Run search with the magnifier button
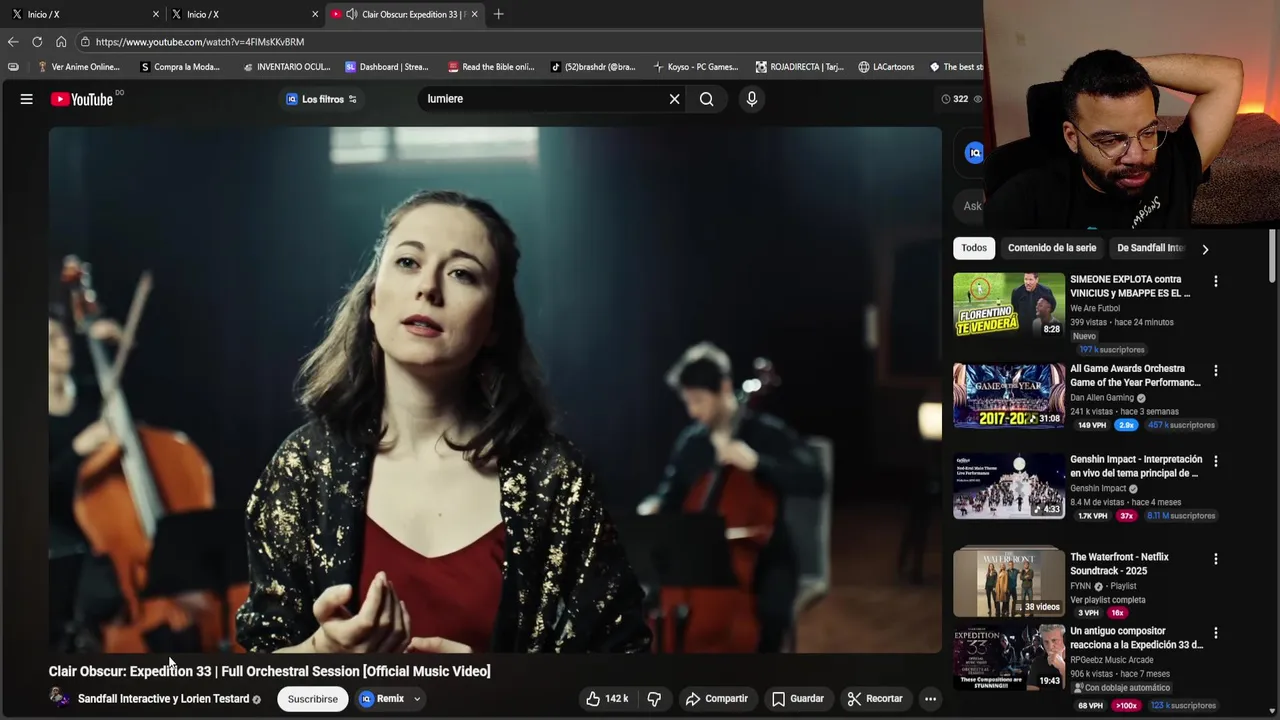This screenshot has width=1280, height=720. (707, 99)
